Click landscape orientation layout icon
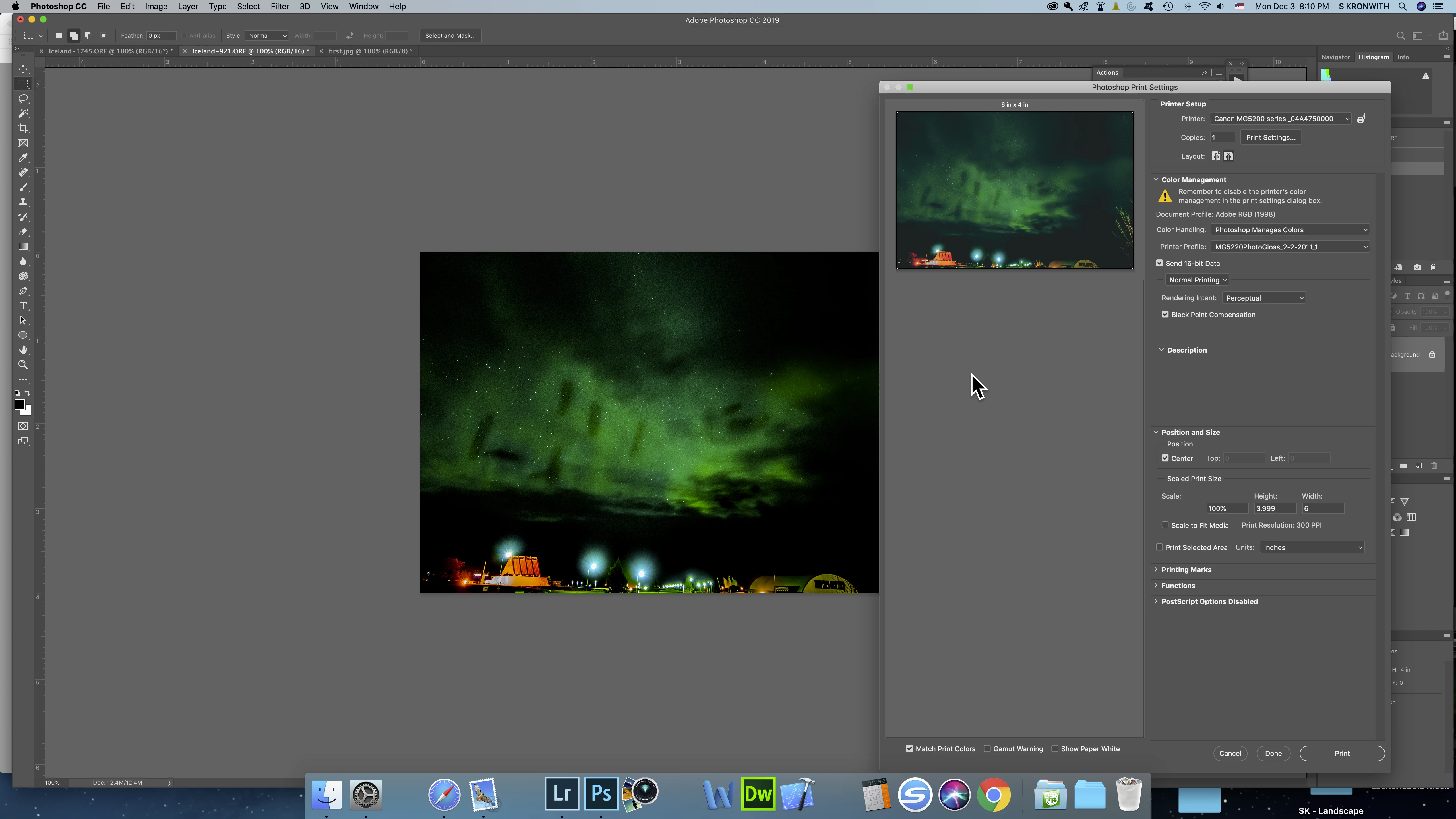The height and width of the screenshot is (819, 1456). pos(1228,156)
